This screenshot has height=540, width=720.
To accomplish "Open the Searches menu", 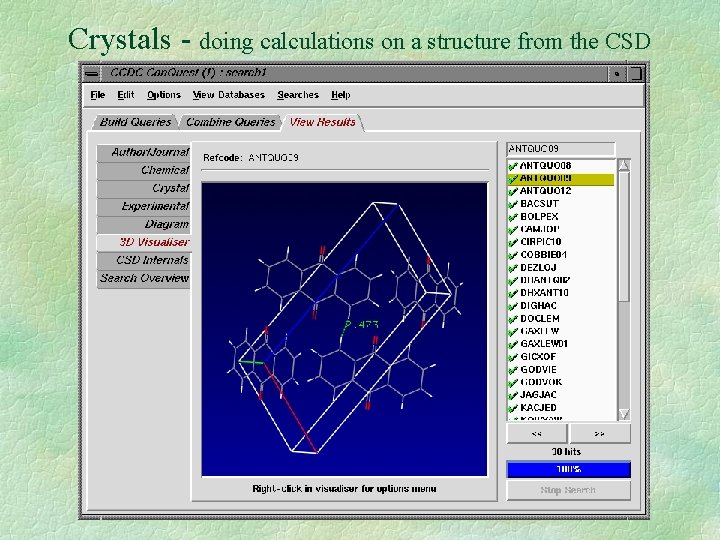I will tap(298, 95).
